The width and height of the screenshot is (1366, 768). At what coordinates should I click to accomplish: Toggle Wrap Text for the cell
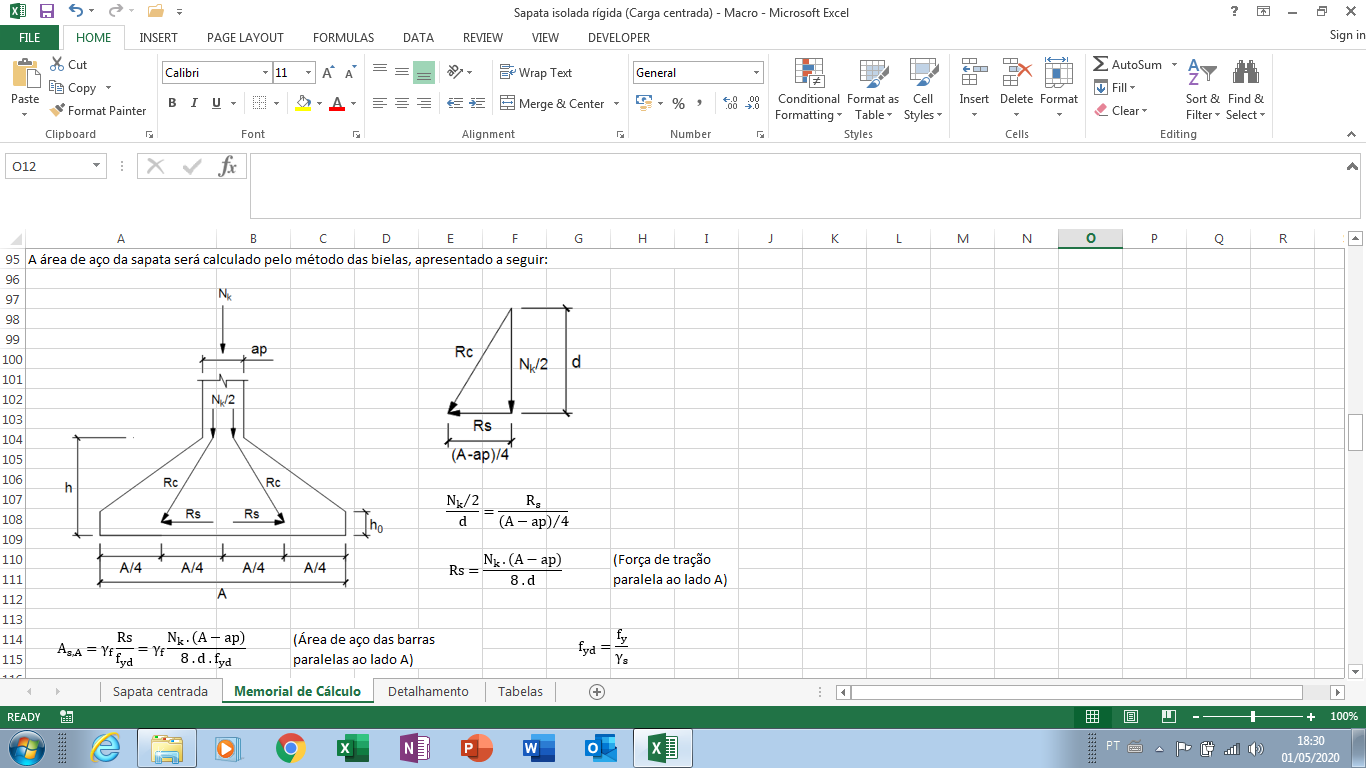[x=536, y=73]
